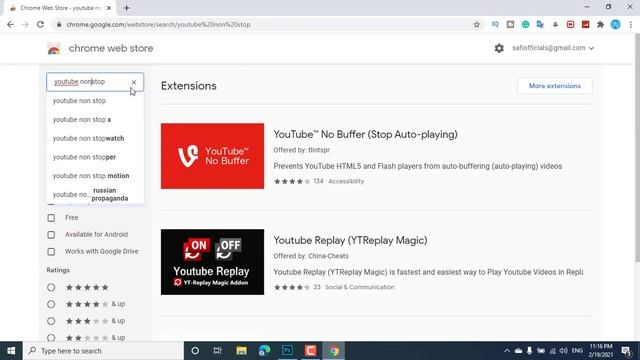
Task: Open Microsoft Edge from the taskbar
Action: pos(264,351)
